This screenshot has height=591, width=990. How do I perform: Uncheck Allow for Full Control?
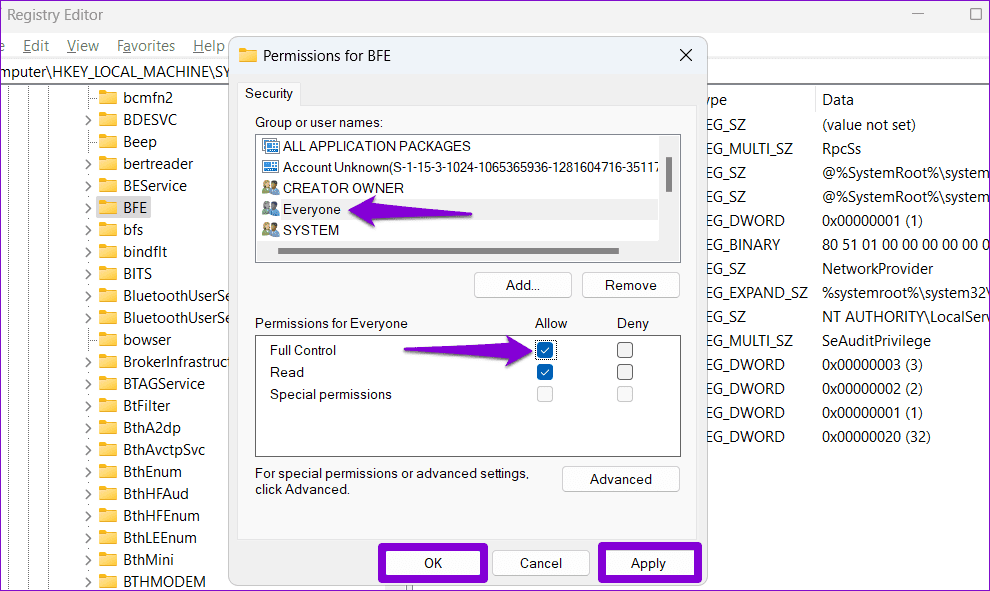click(x=545, y=350)
